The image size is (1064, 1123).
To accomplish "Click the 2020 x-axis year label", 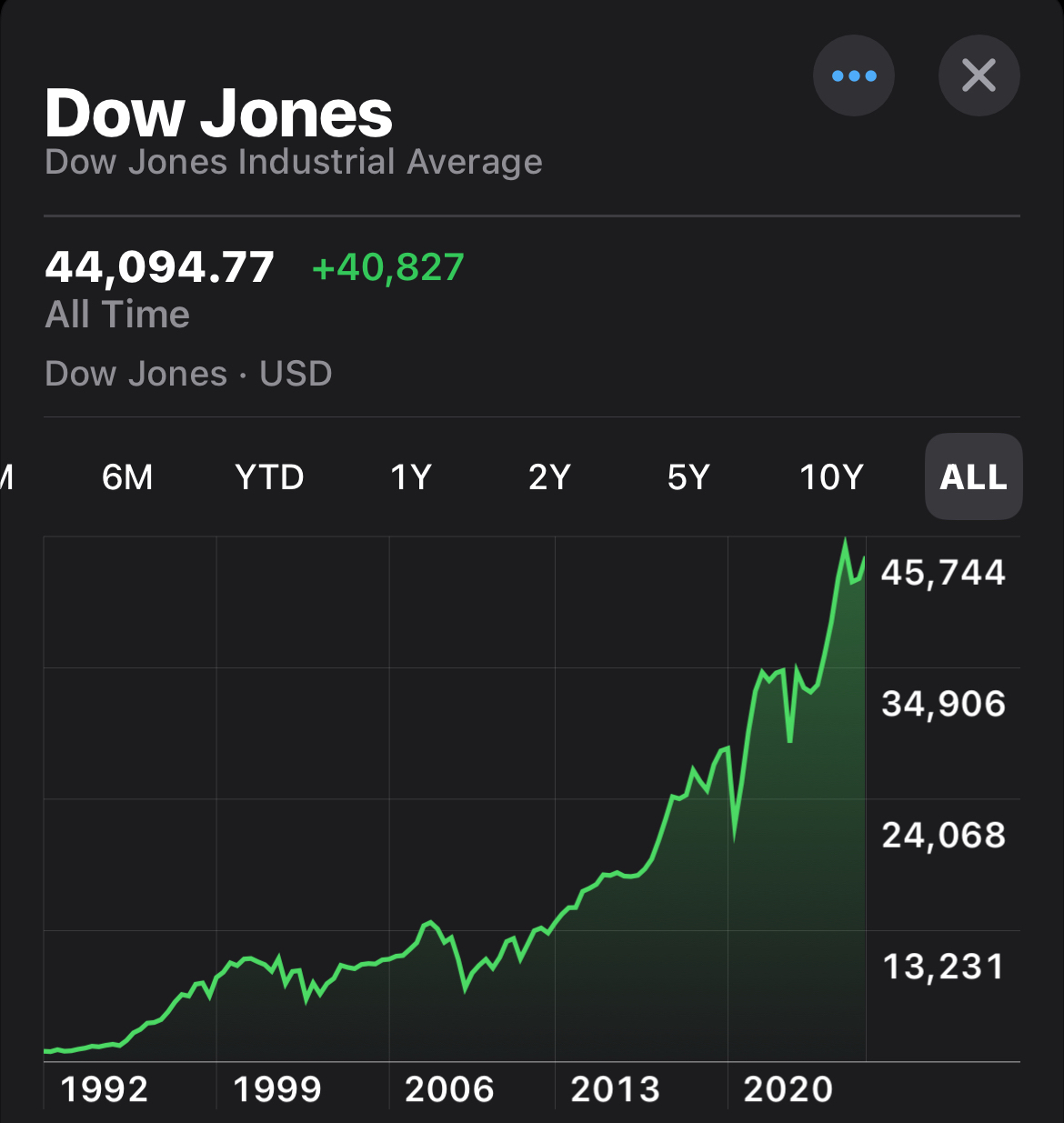I will click(x=788, y=1089).
